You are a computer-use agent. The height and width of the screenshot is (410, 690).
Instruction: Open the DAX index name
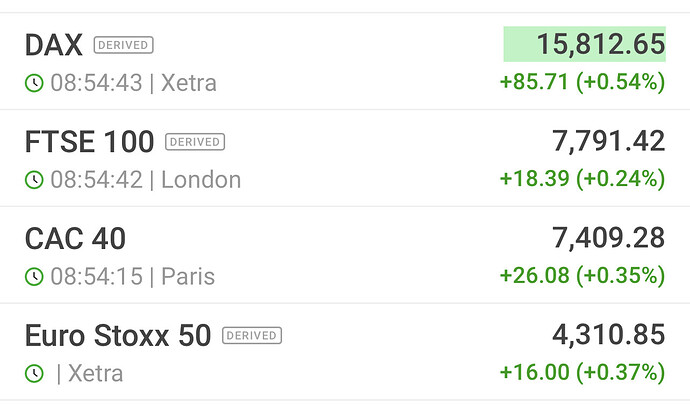point(53,45)
